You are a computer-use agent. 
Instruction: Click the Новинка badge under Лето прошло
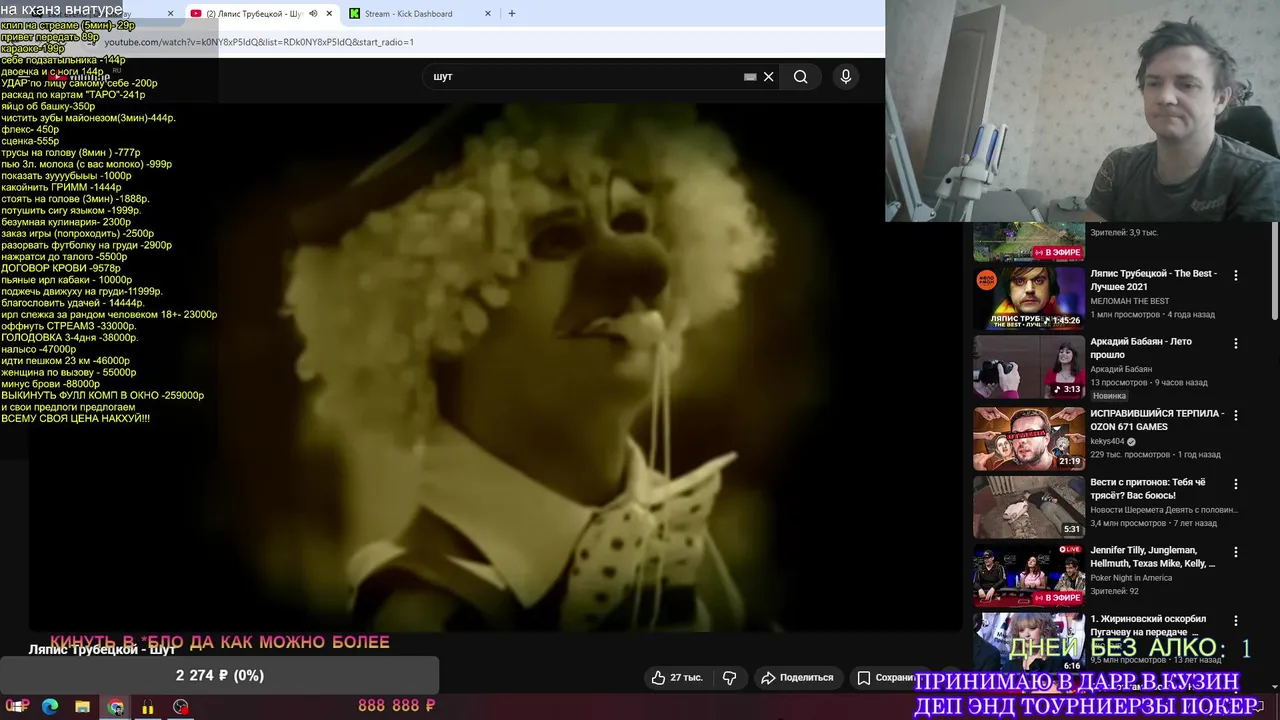pyautogui.click(x=1109, y=396)
